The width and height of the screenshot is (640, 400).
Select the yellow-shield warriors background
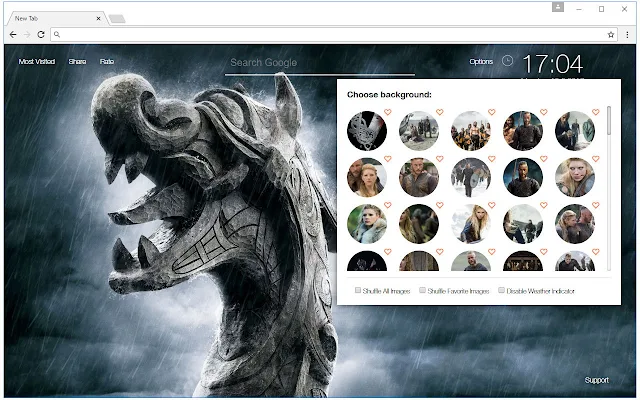(471, 131)
